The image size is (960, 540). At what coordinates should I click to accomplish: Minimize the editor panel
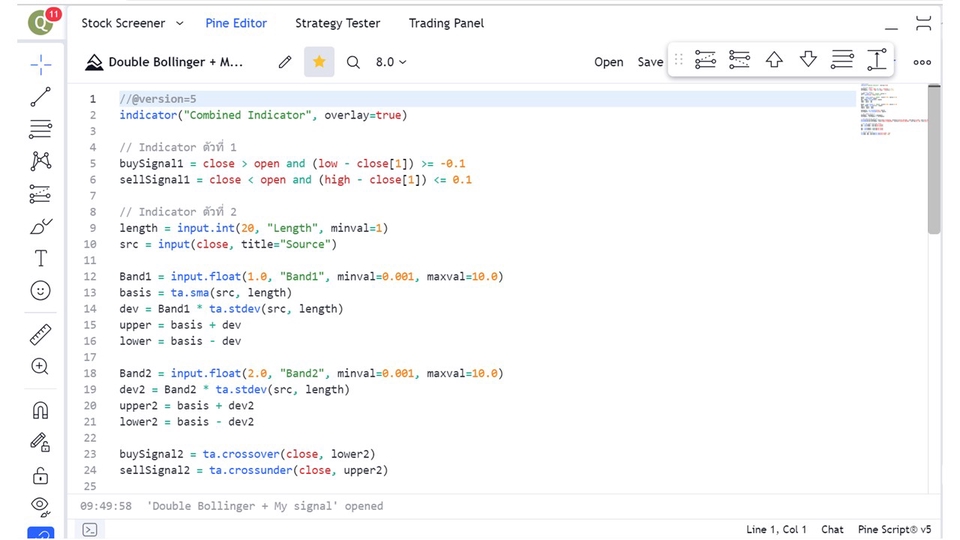click(891, 28)
